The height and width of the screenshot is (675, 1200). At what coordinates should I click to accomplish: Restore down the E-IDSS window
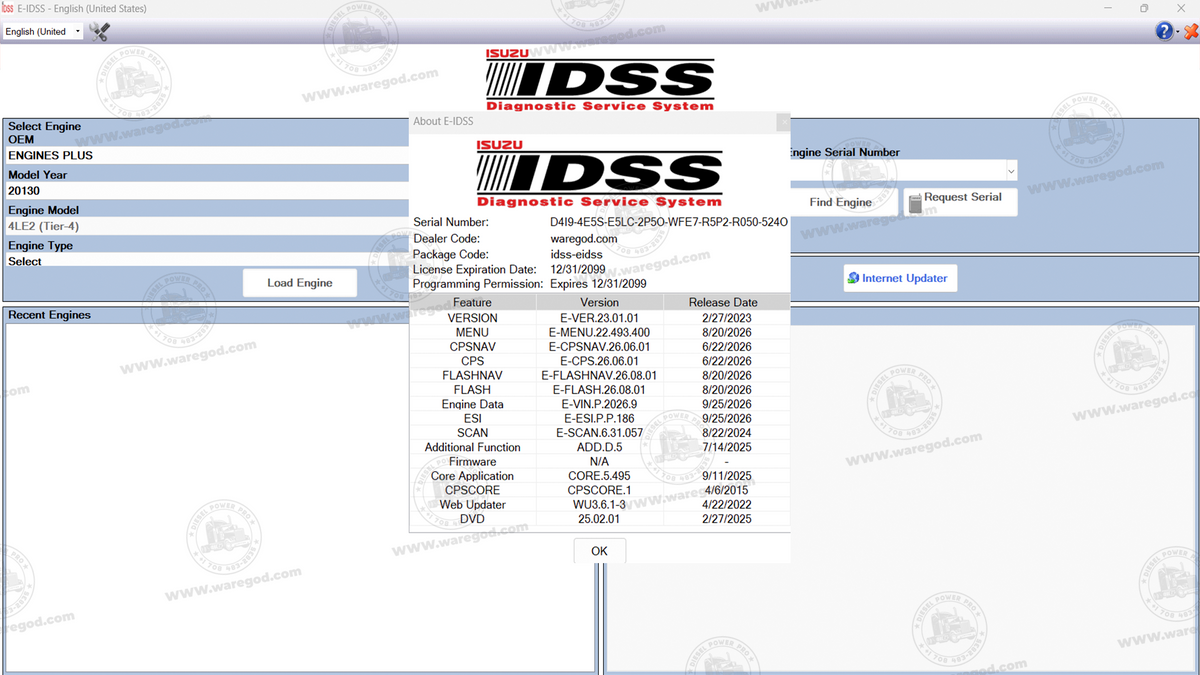coord(1144,8)
